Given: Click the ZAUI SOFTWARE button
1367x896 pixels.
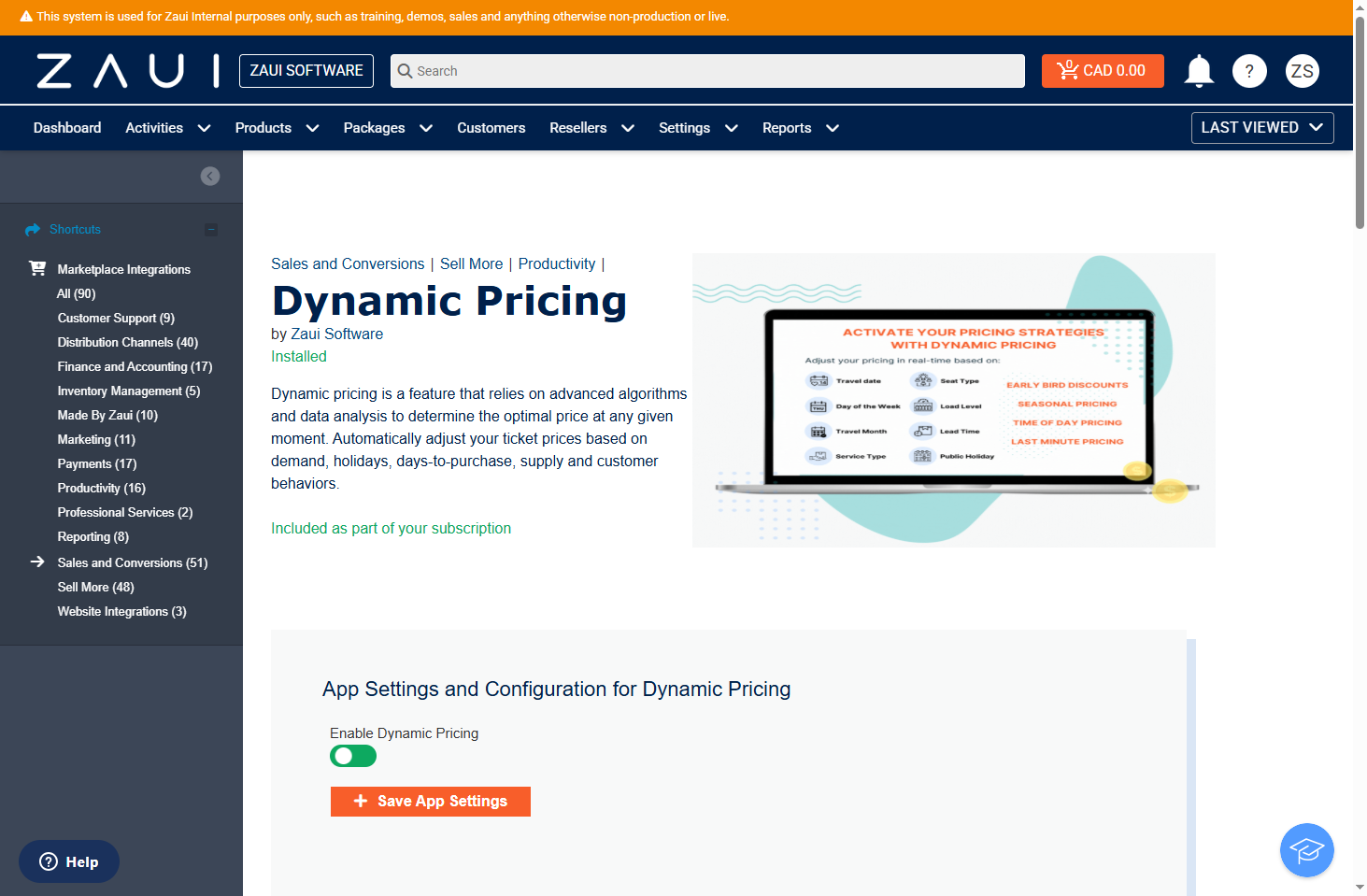Looking at the screenshot, I should coord(306,71).
